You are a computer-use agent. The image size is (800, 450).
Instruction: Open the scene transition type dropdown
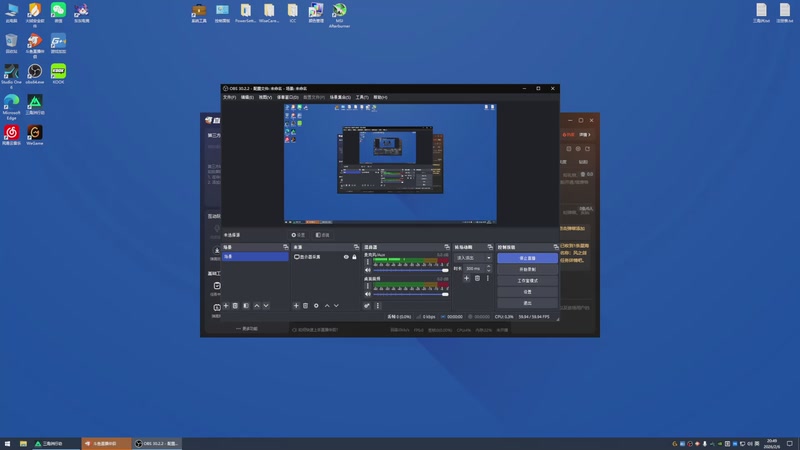tap(473, 258)
